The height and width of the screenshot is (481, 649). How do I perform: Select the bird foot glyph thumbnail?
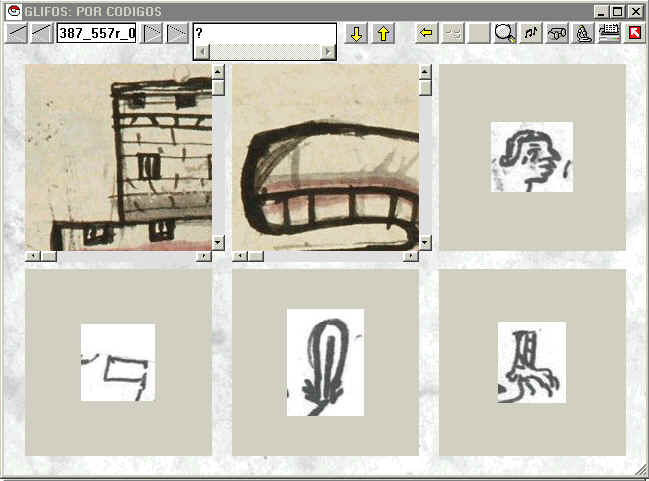(531, 362)
